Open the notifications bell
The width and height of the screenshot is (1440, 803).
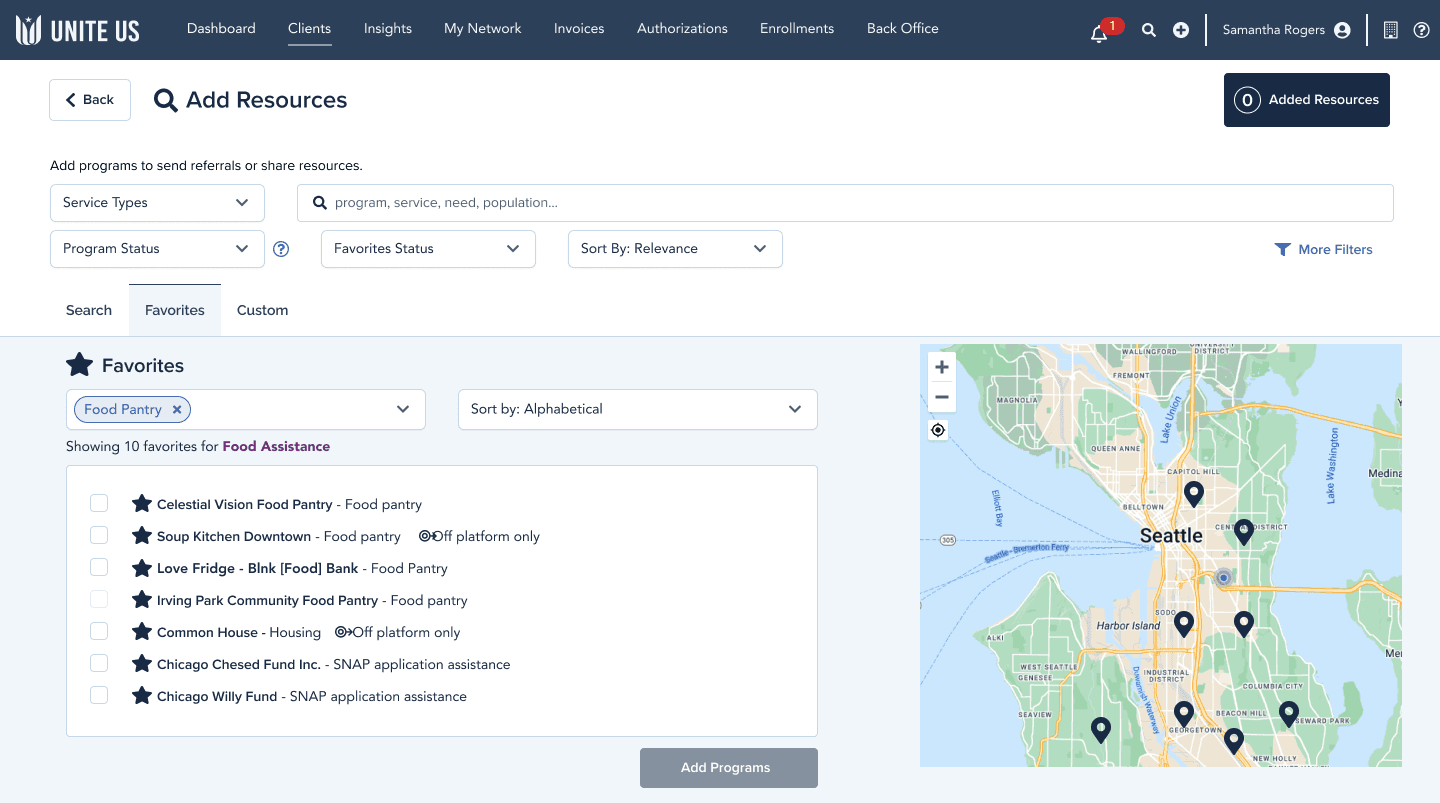1099,32
